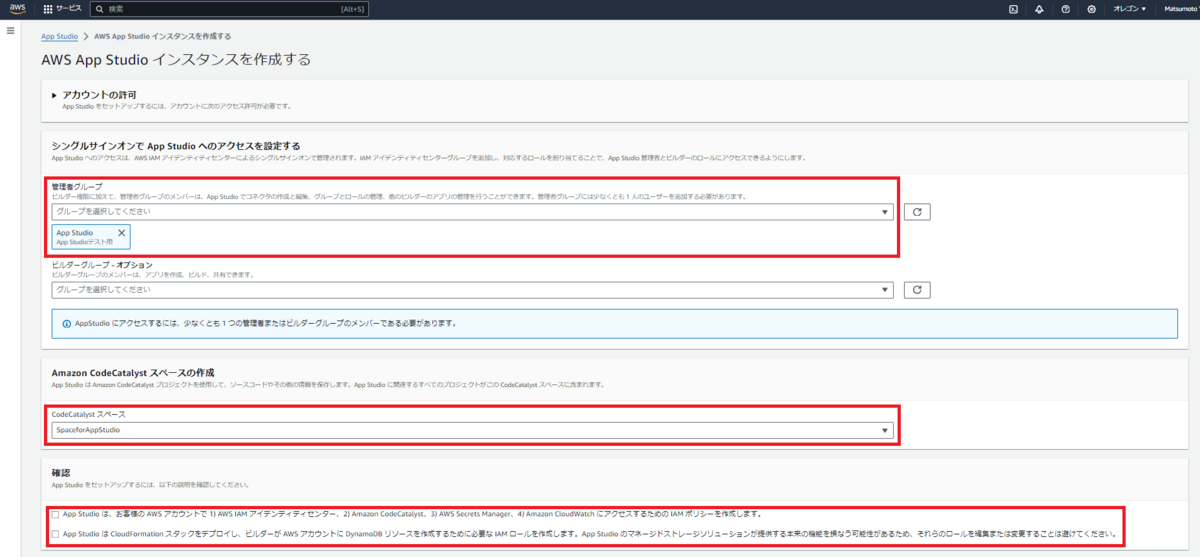Check the CloudFormation stack acknowledgement checkbox
The height and width of the screenshot is (557, 1200).
56,534
